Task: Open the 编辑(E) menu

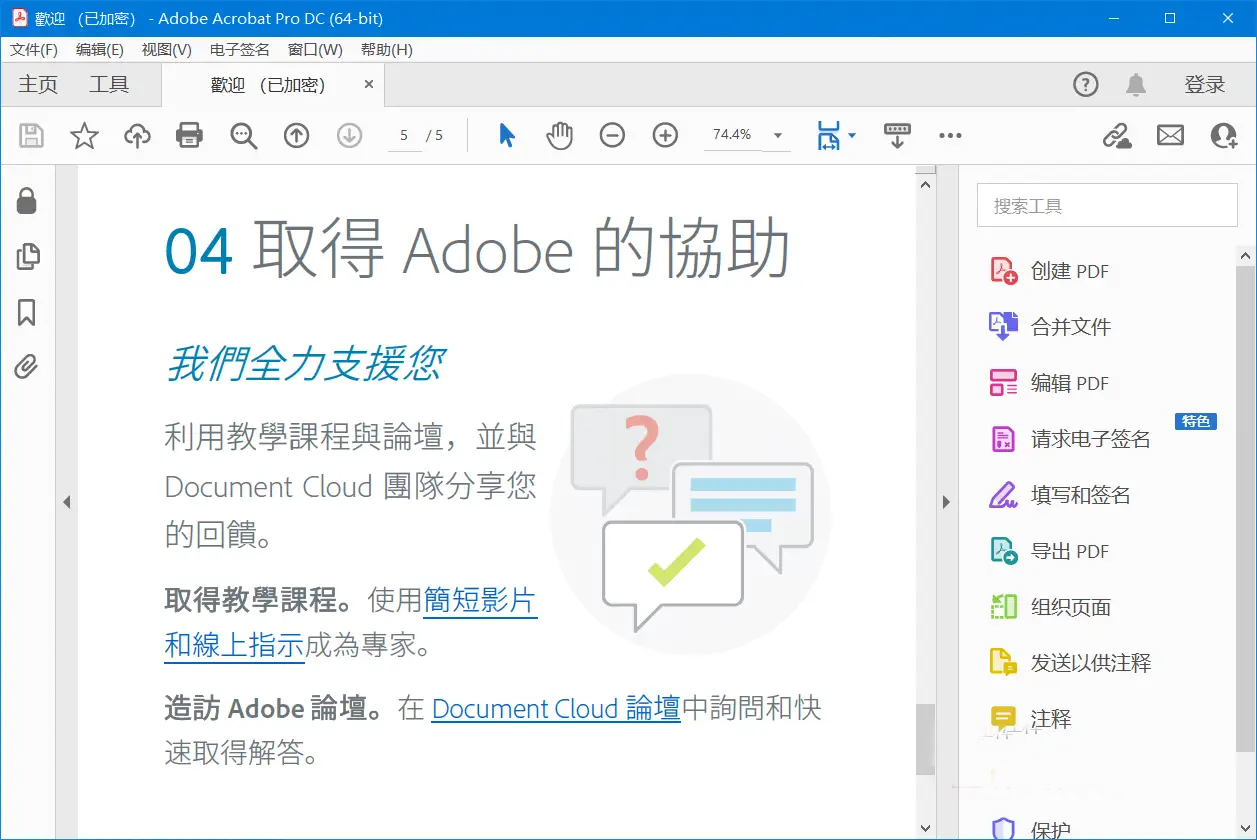Action: [x=100, y=49]
